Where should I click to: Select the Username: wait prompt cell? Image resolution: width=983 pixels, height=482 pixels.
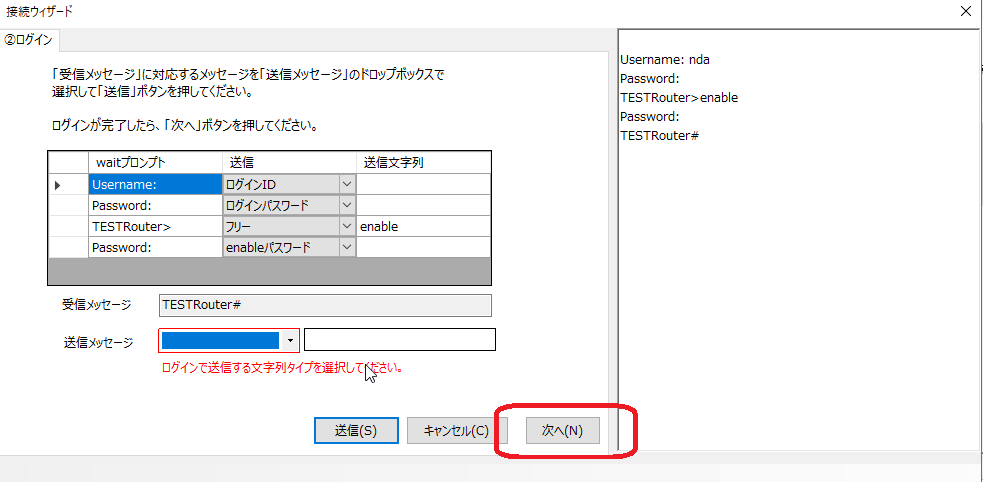pyautogui.click(x=154, y=184)
